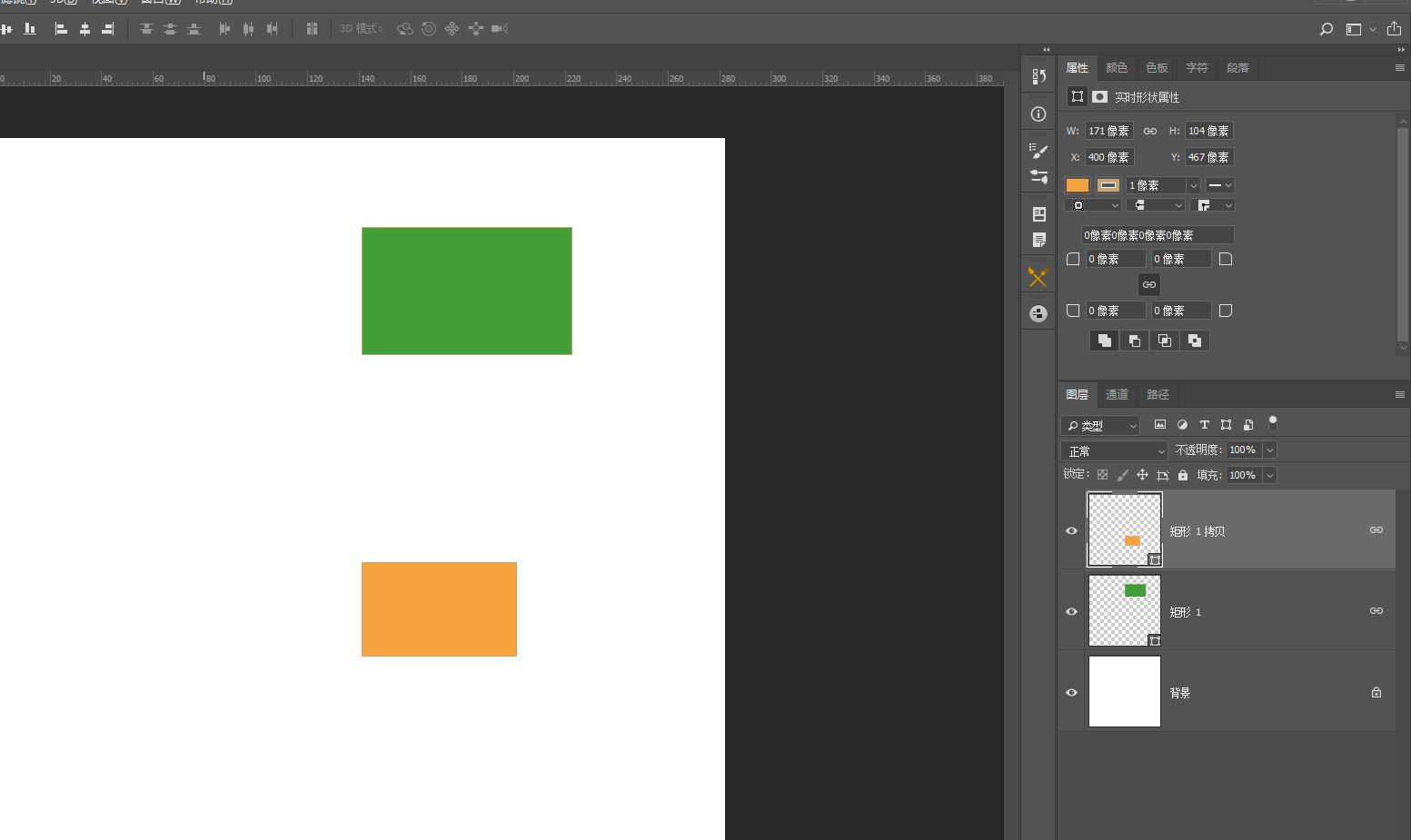Screen dimensions: 1411x840
Task: Click distribute right edges icon
Action: 272,29
